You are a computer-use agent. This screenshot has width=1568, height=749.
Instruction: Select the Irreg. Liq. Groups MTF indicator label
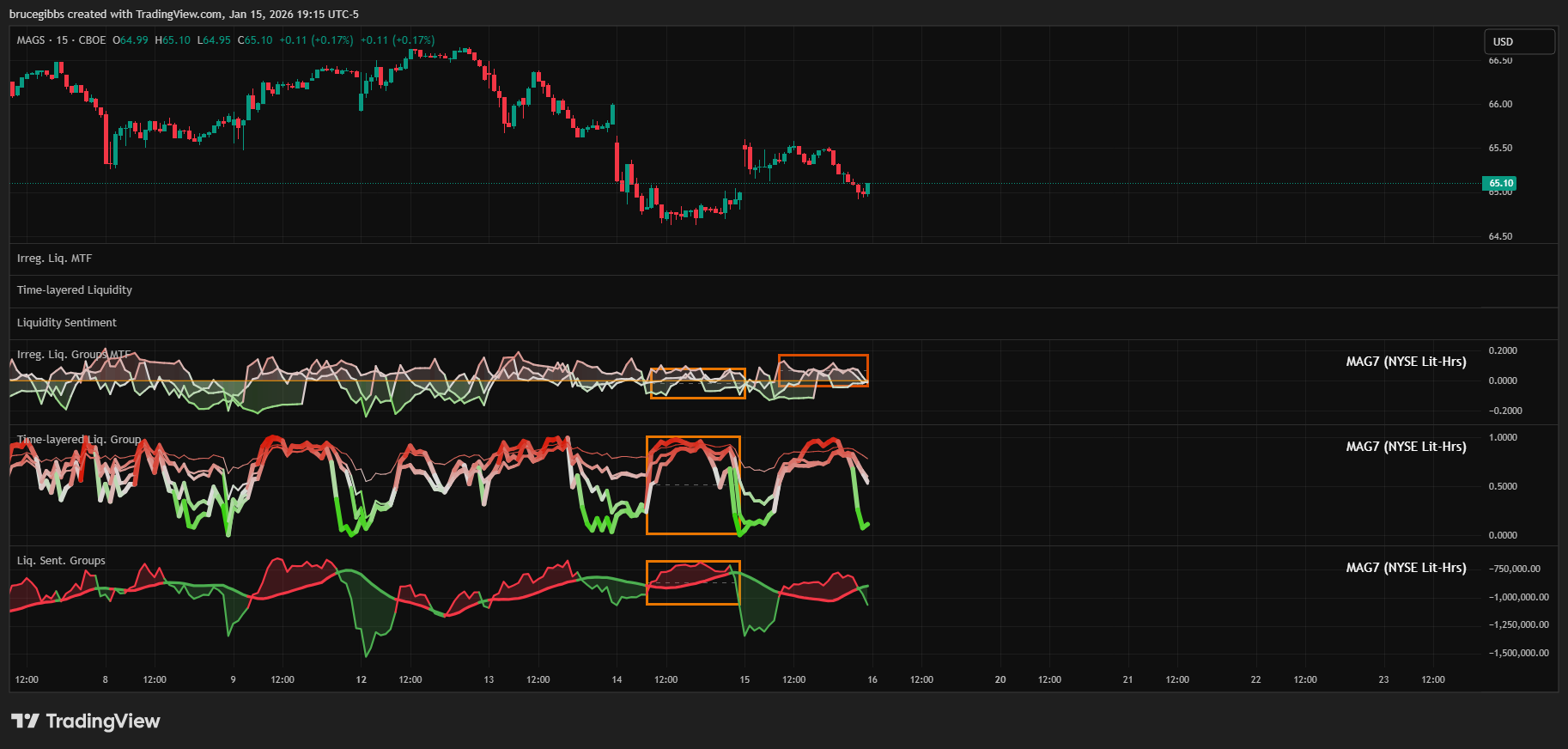click(x=74, y=355)
